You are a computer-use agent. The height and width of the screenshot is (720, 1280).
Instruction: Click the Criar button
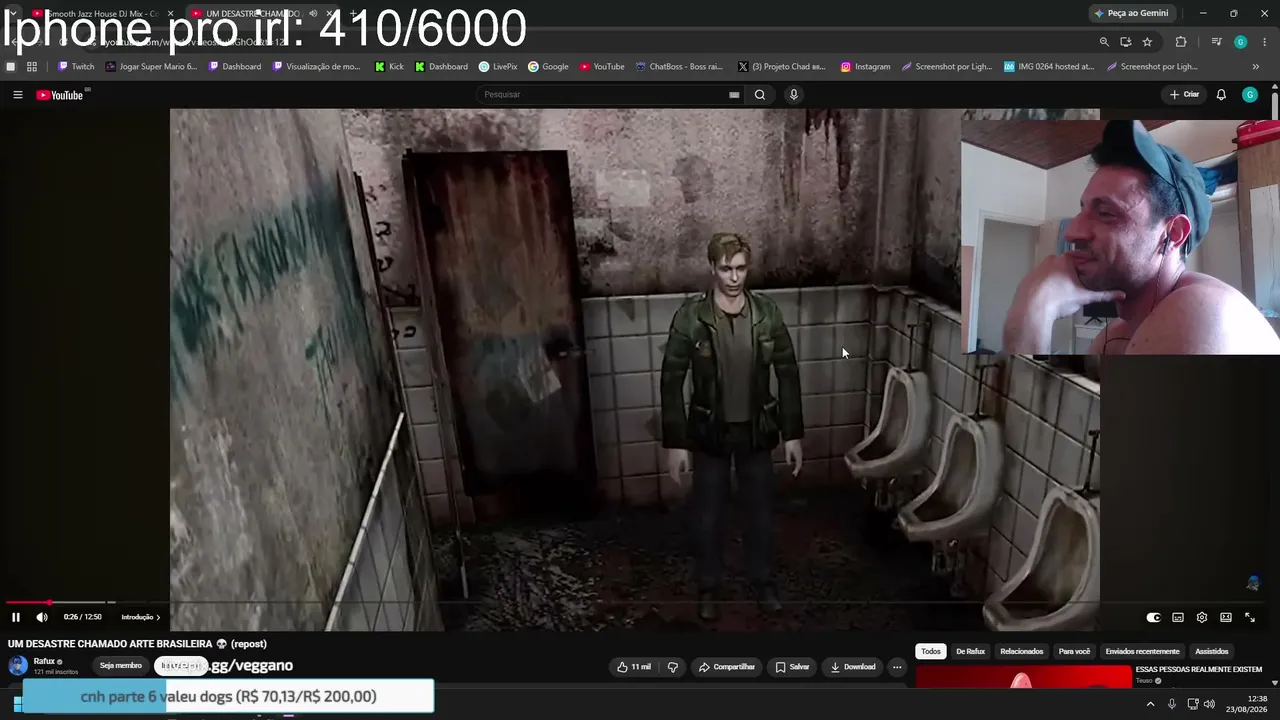pos(1184,95)
